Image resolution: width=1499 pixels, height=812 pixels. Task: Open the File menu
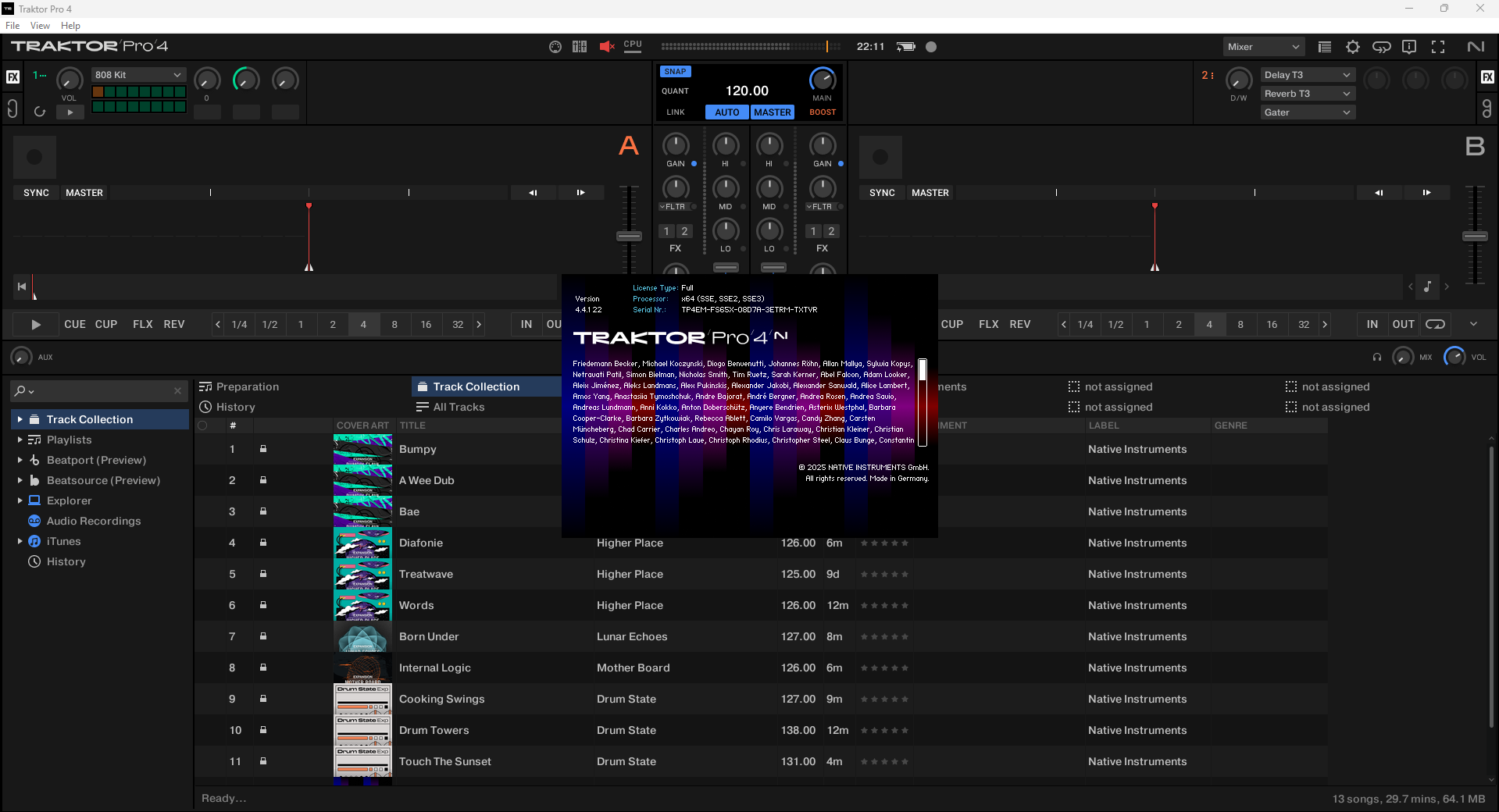coord(12,26)
